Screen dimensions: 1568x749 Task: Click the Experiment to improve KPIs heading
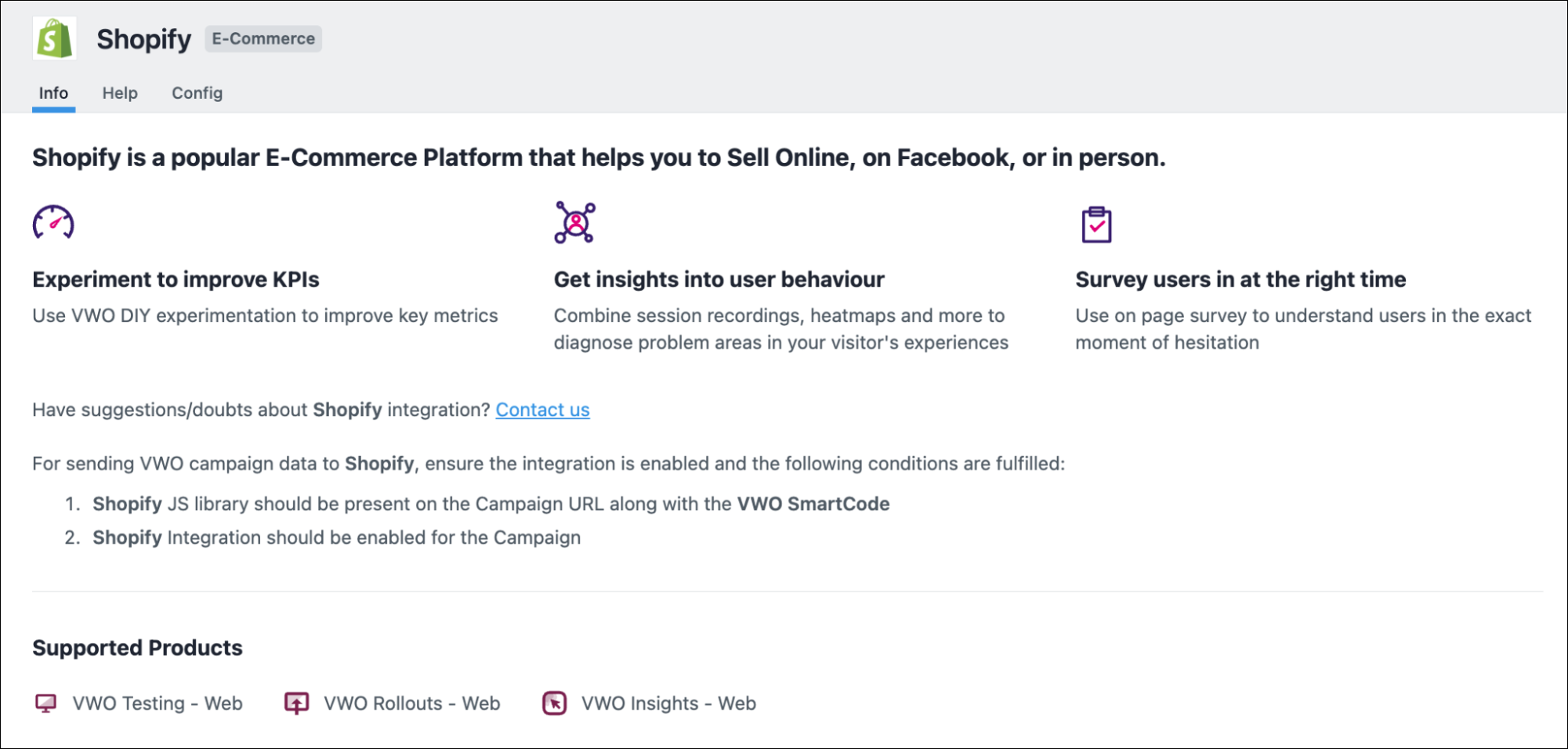(176, 280)
